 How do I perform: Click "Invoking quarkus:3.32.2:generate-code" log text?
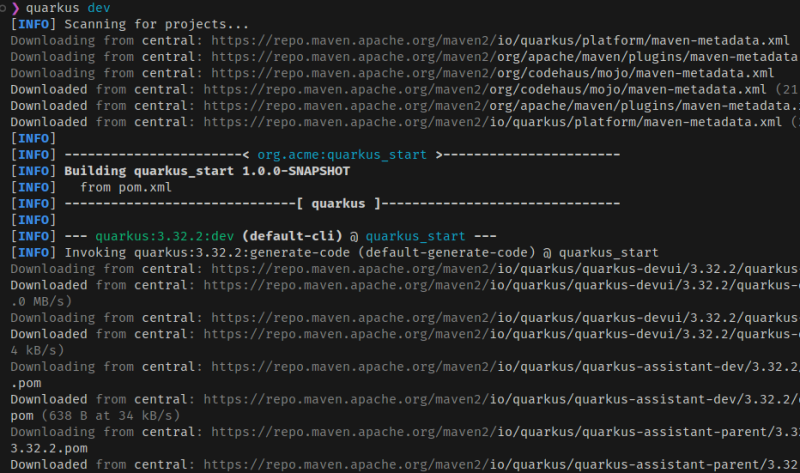click(x=207, y=253)
